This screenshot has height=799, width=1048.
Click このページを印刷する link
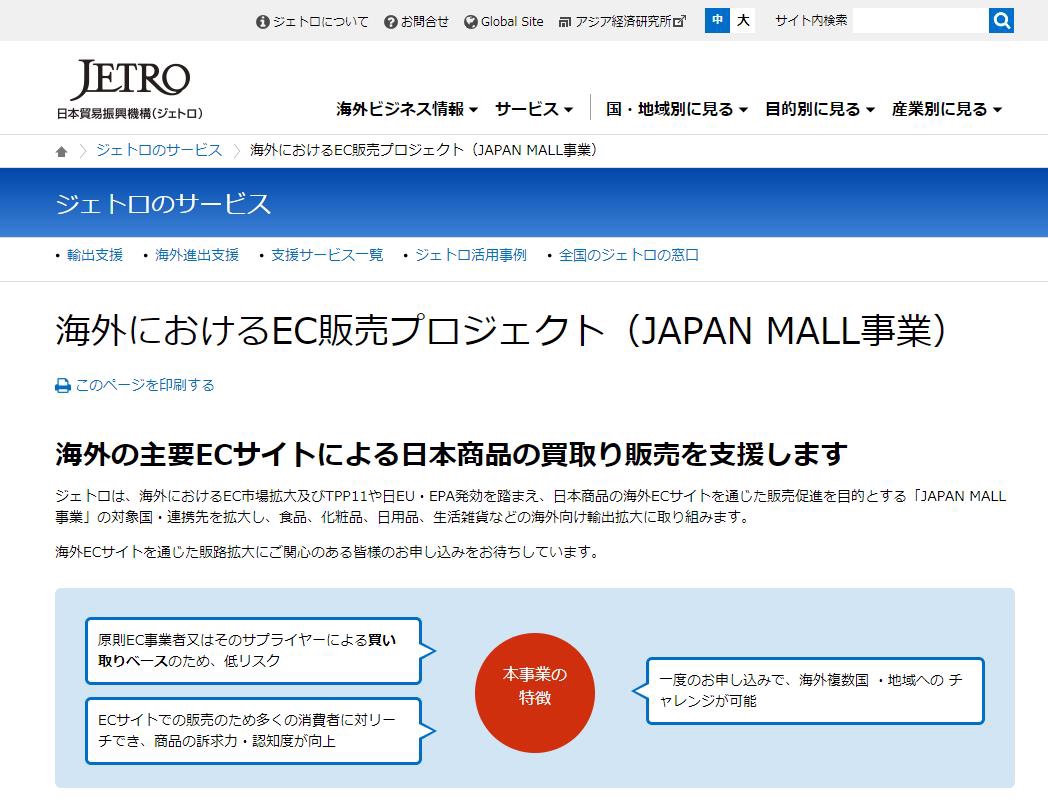(145, 386)
